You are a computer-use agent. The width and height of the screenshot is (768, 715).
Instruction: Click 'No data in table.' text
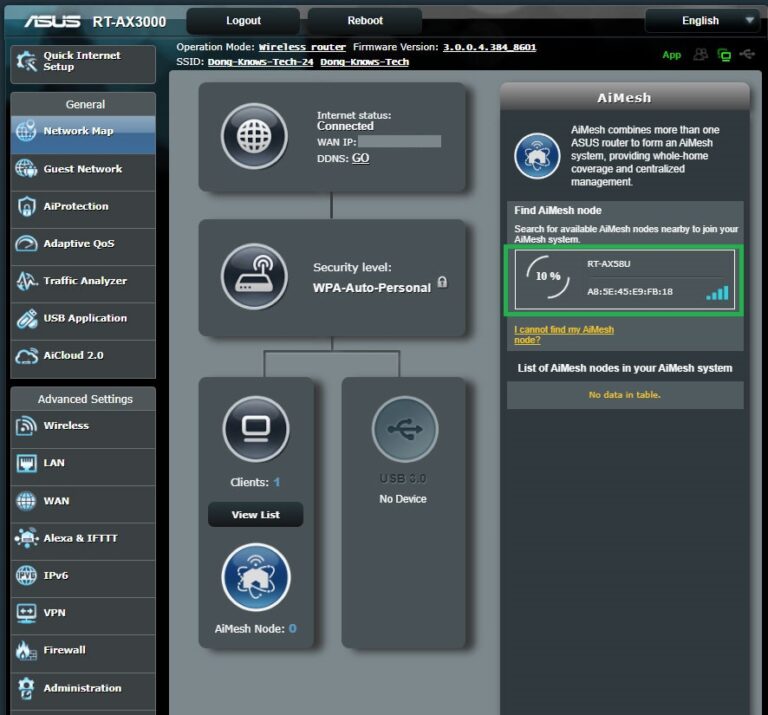tap(624, 395)
